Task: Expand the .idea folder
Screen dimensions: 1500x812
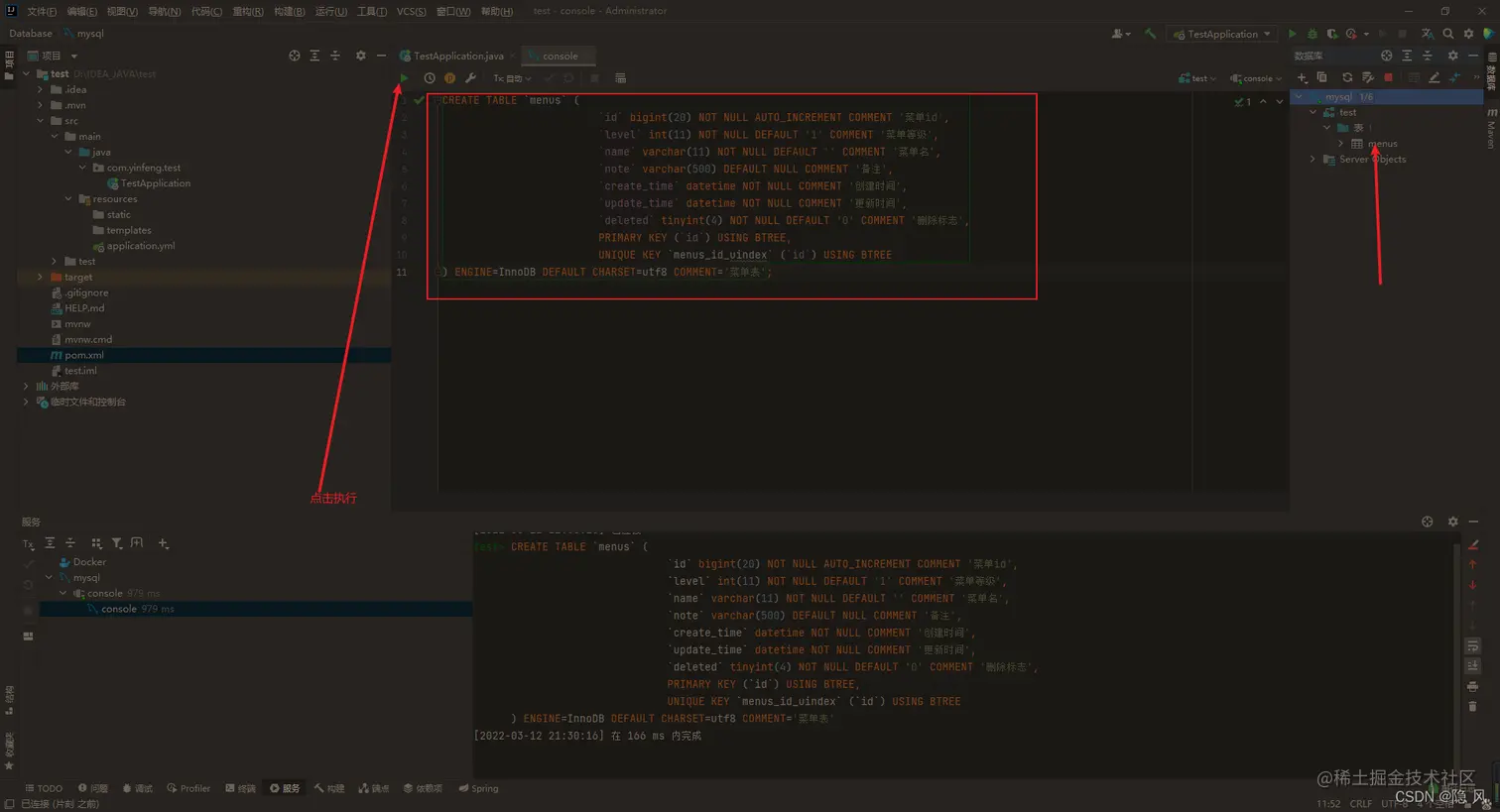Action: [x=41, y=89]
